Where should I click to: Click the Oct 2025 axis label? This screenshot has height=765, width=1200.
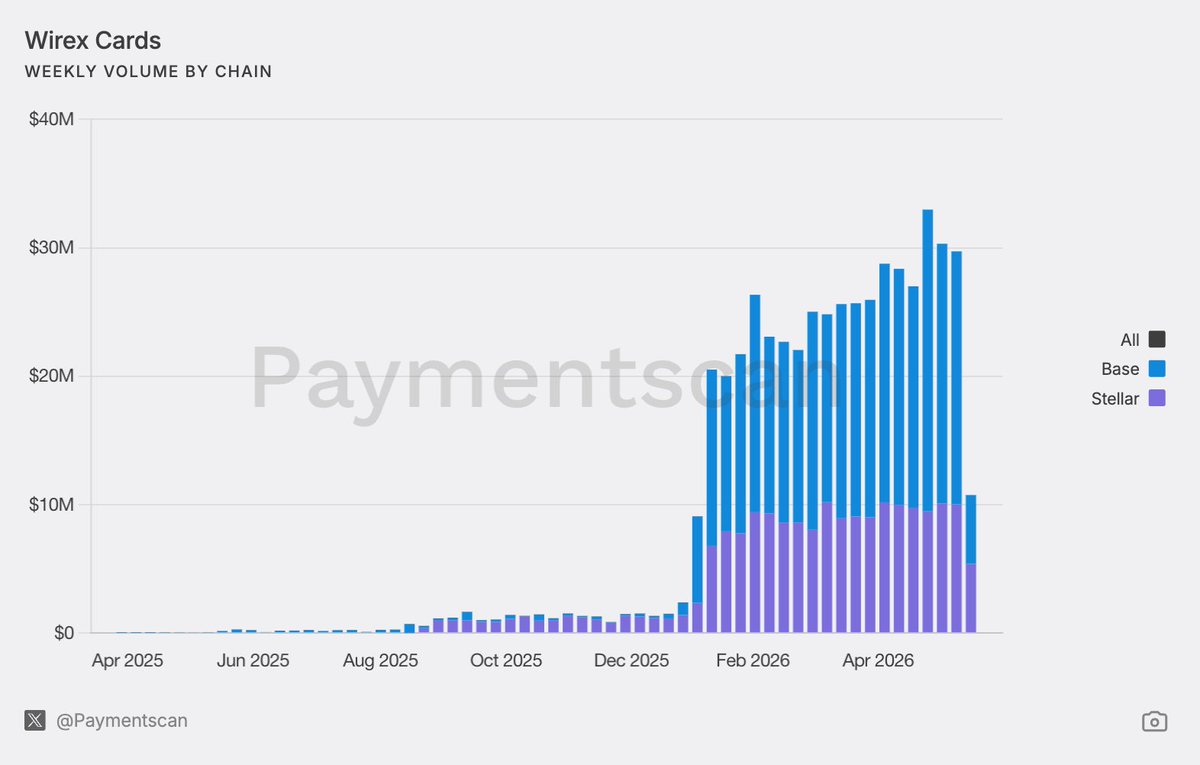(506, 660)
